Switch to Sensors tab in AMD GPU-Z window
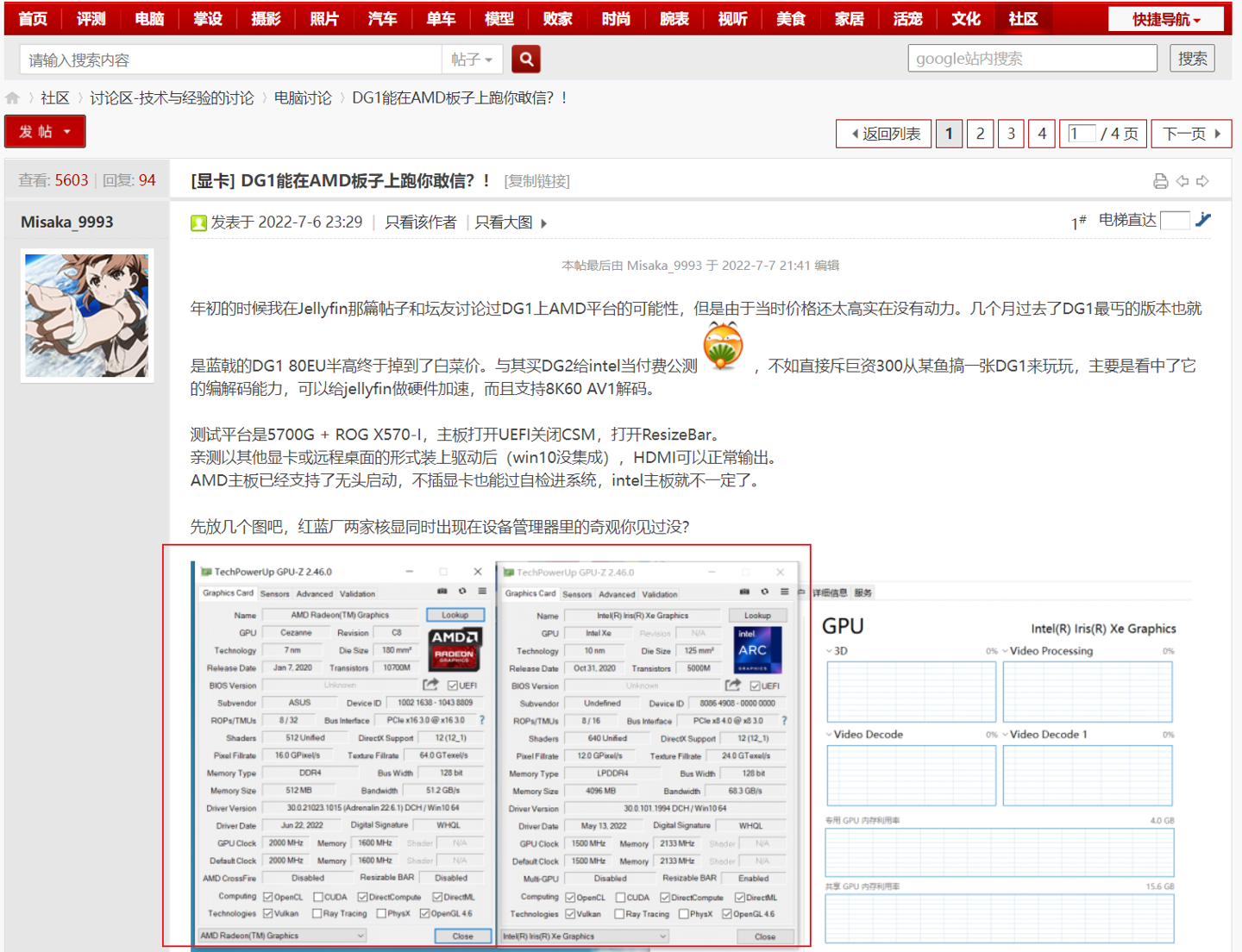 click(x=275, y=593)
